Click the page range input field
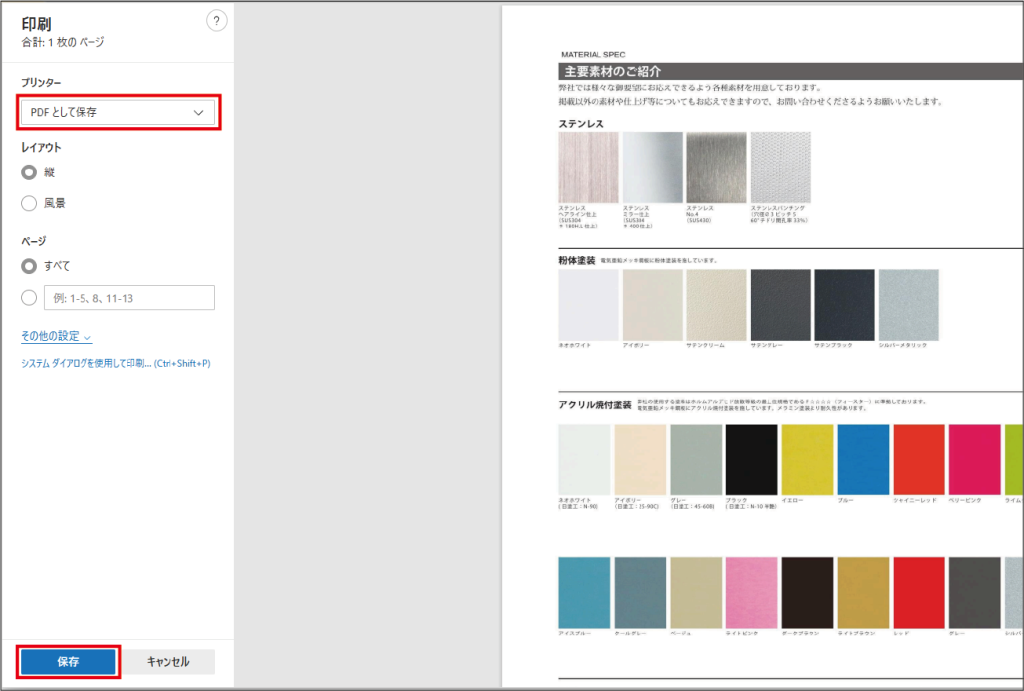The height and width of the screenshot is (691, 1024). (129, 298)
